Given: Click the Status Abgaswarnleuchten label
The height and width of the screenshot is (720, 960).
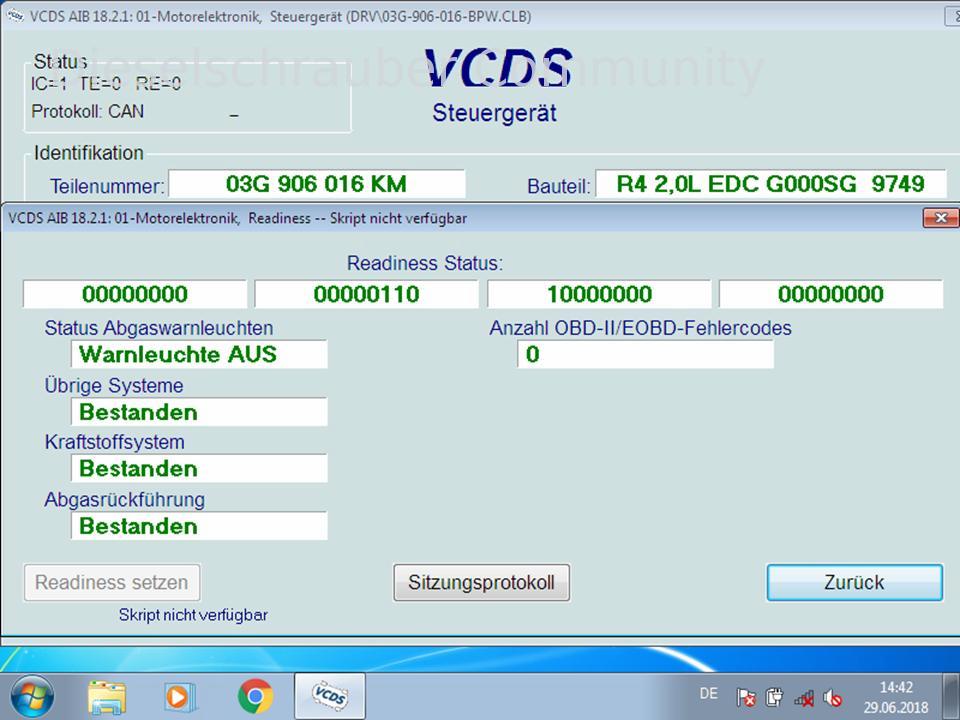Looking at the screenshot, I should point(159,328).
